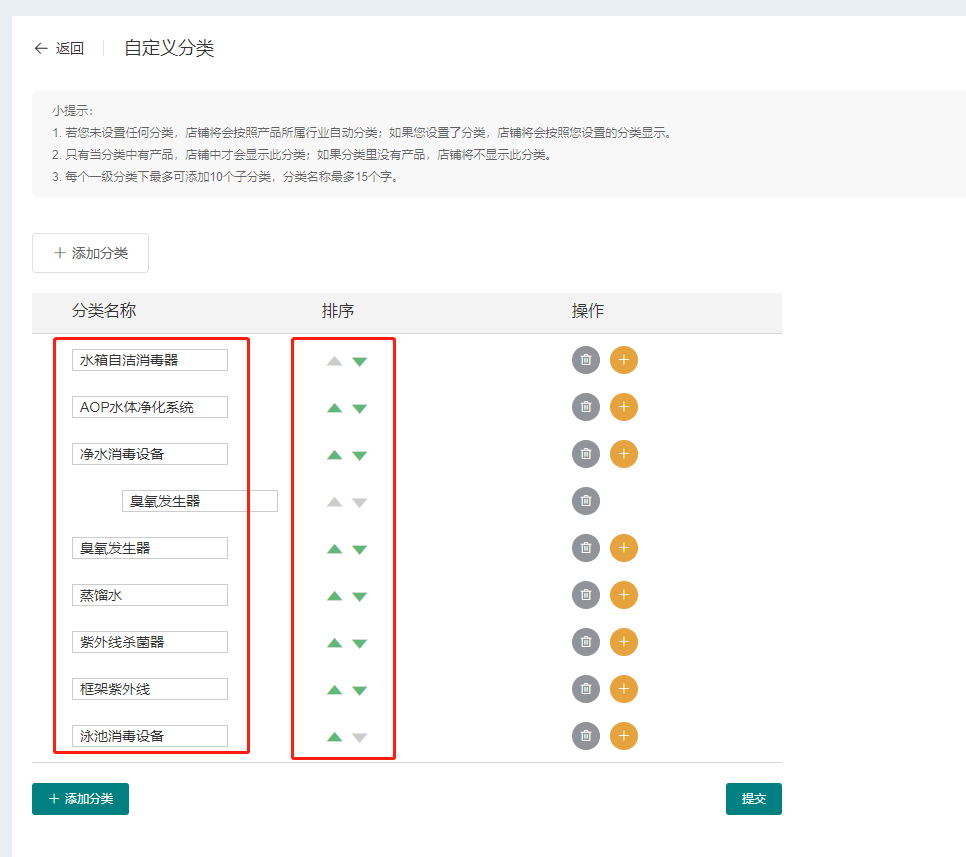
Task: Delete the 净水消毒设备 category
Action: coord(586,454)
